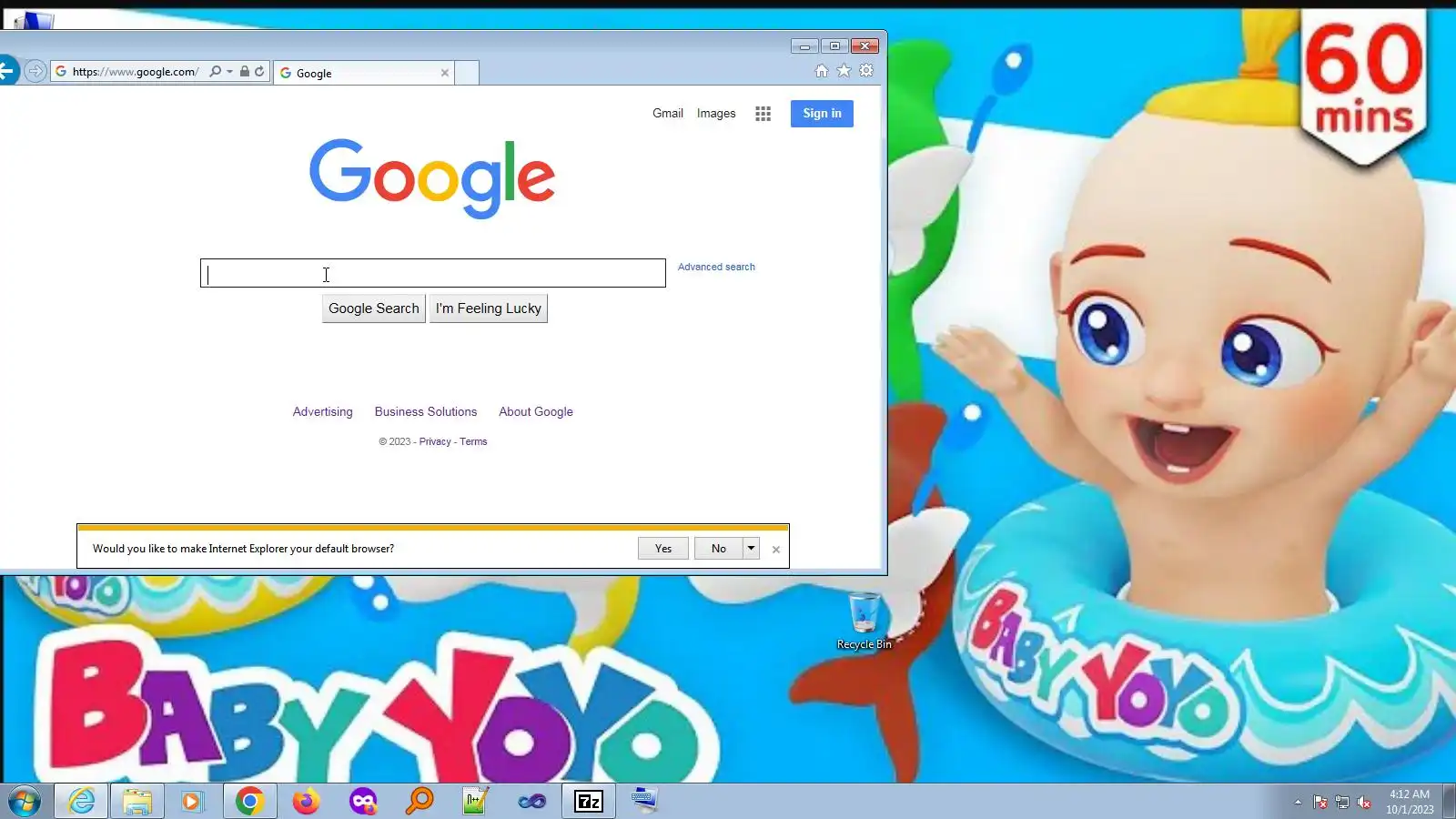This screenshot has width=1456, height=819.
Task: Click the network tray icon
Action: click(1342, 802)
